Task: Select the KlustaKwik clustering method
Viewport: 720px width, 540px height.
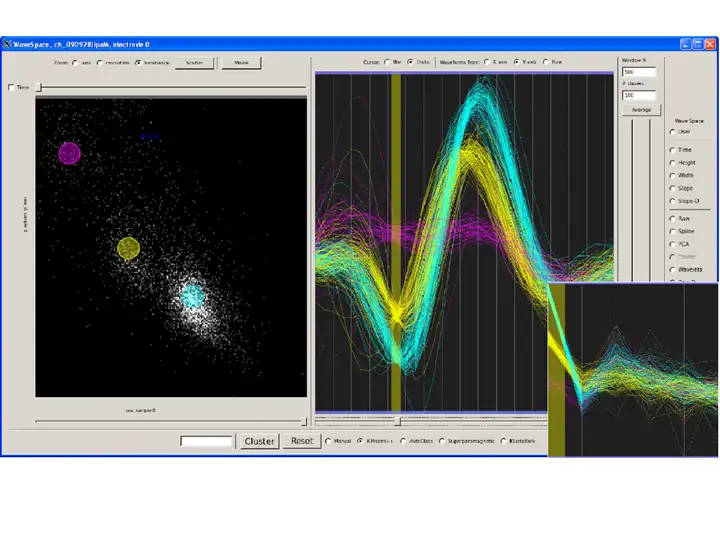Action: pyautogui.click(x=503, y=441)
